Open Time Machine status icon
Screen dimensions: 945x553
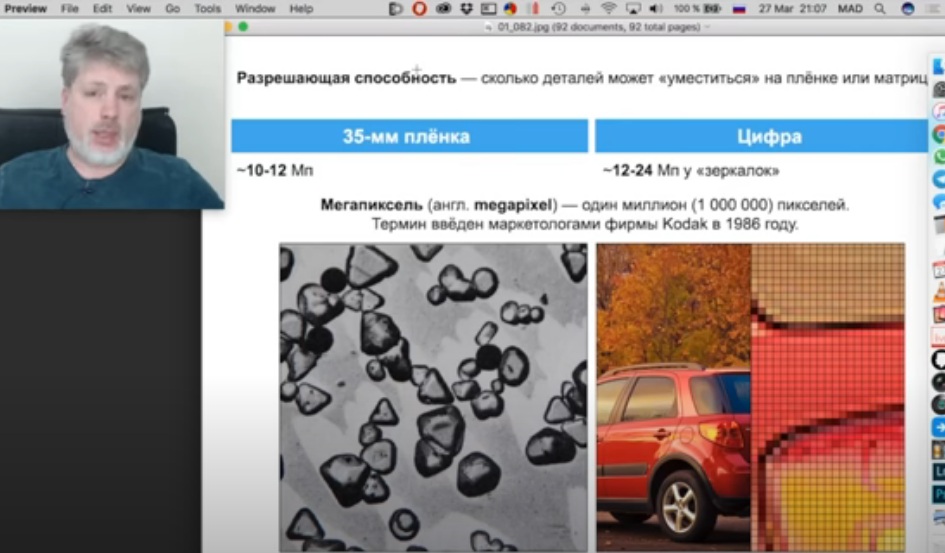point(558,8)
